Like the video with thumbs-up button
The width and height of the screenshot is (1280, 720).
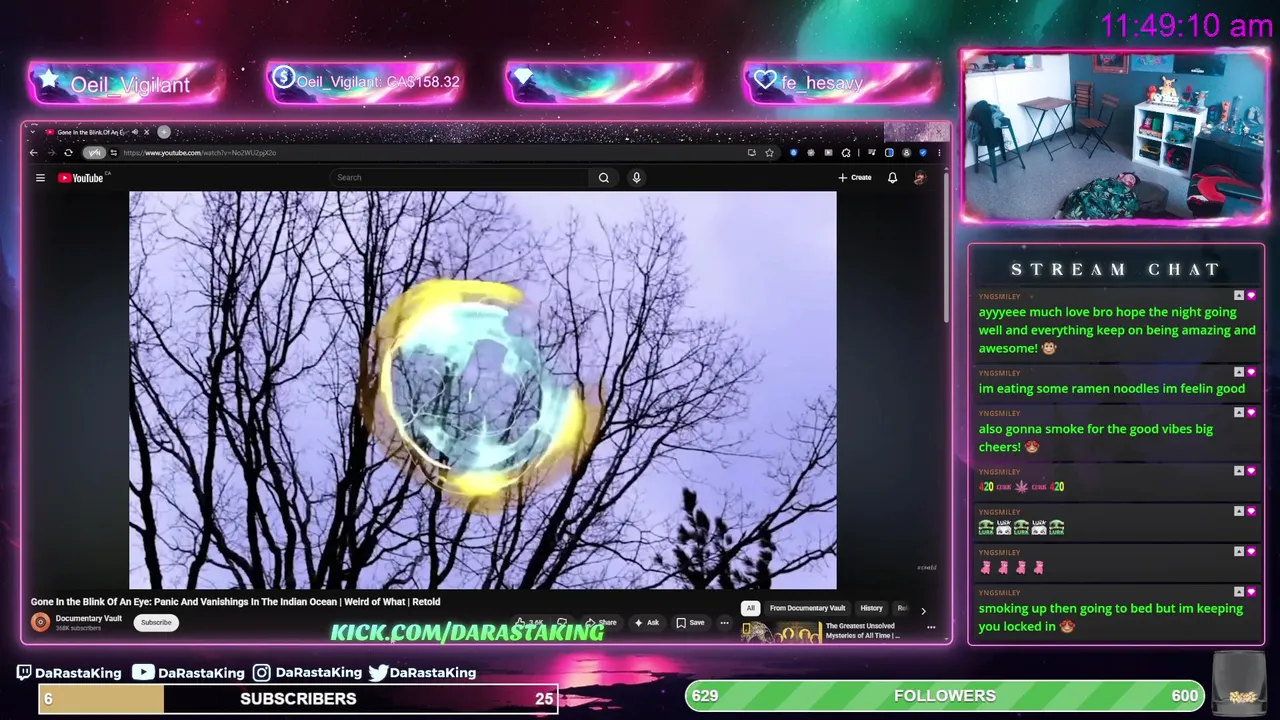[x=530, y=622]
